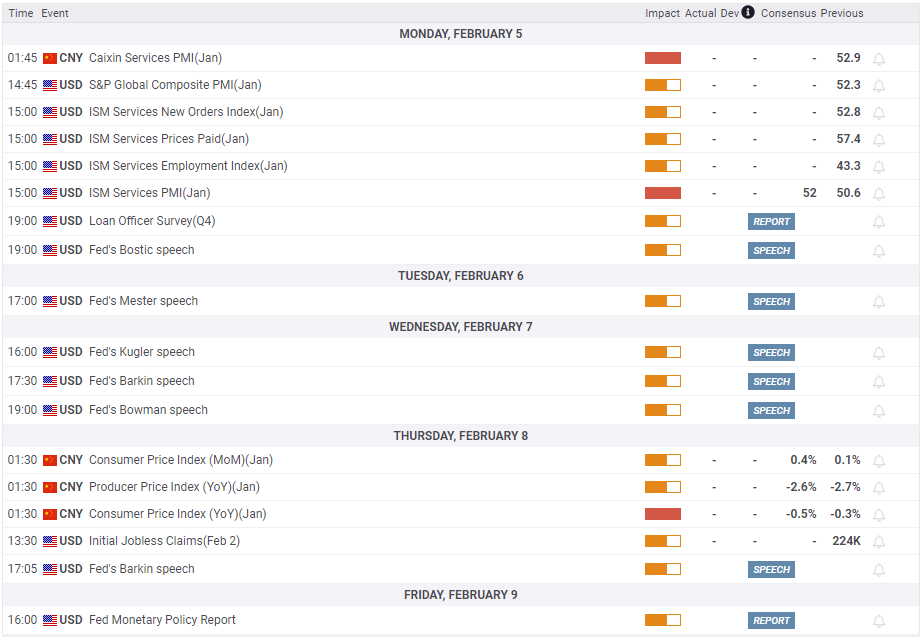Click bell icon for Loan Officer Survey
The width and height of the screenshot is (922, 637).
(878, 222)
